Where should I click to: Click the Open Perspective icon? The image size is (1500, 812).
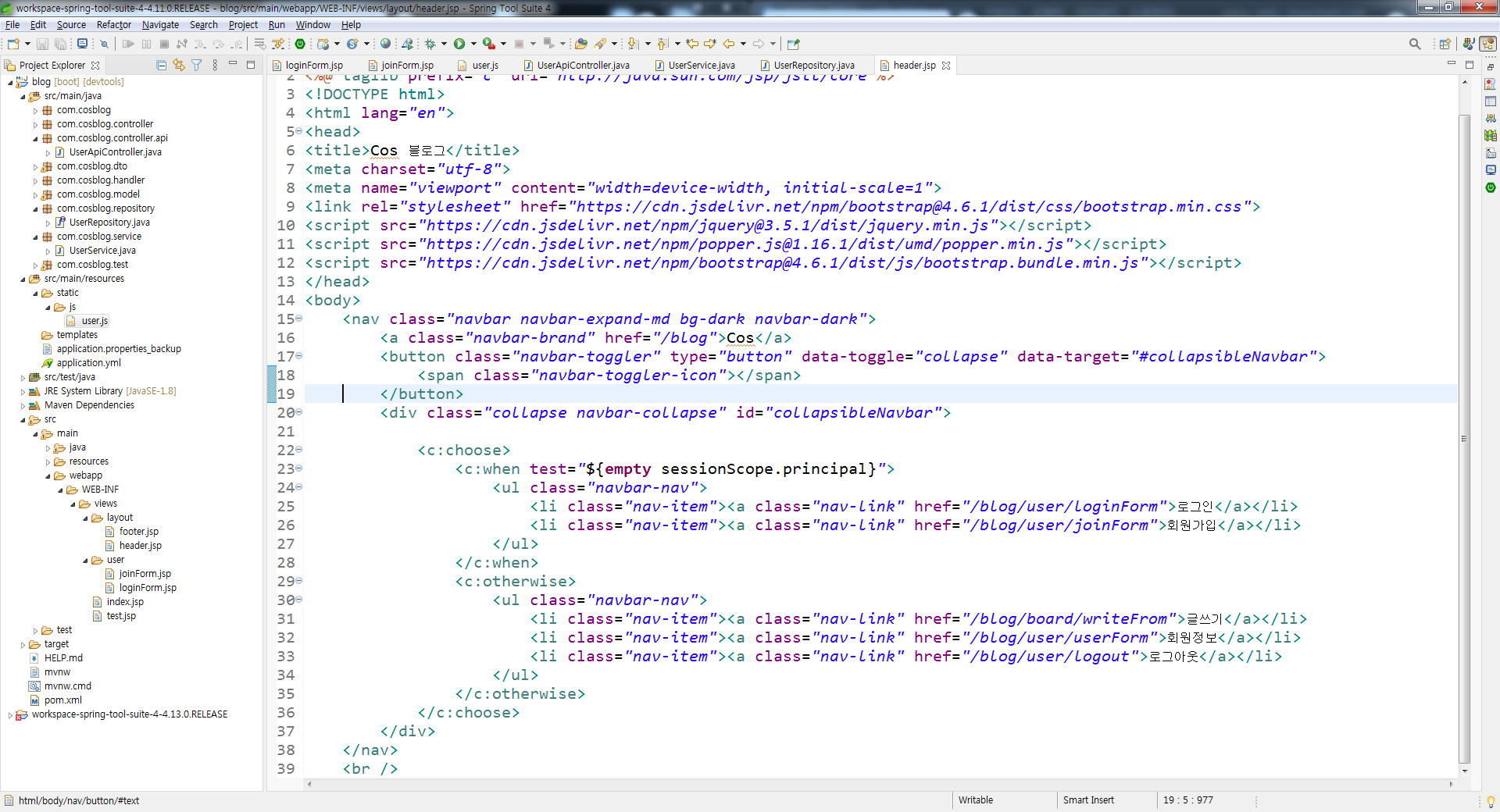coord(1445,44)
